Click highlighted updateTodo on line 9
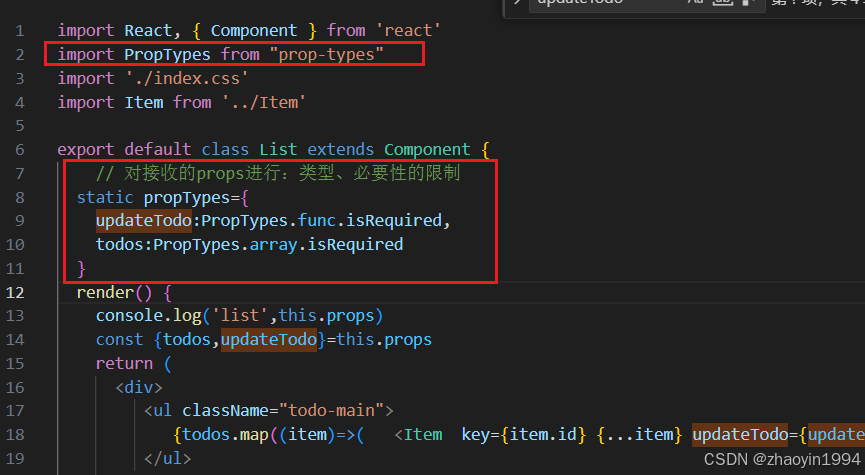Image resolution: width=865 pixels, height=475 pixels. click(143, 221)
